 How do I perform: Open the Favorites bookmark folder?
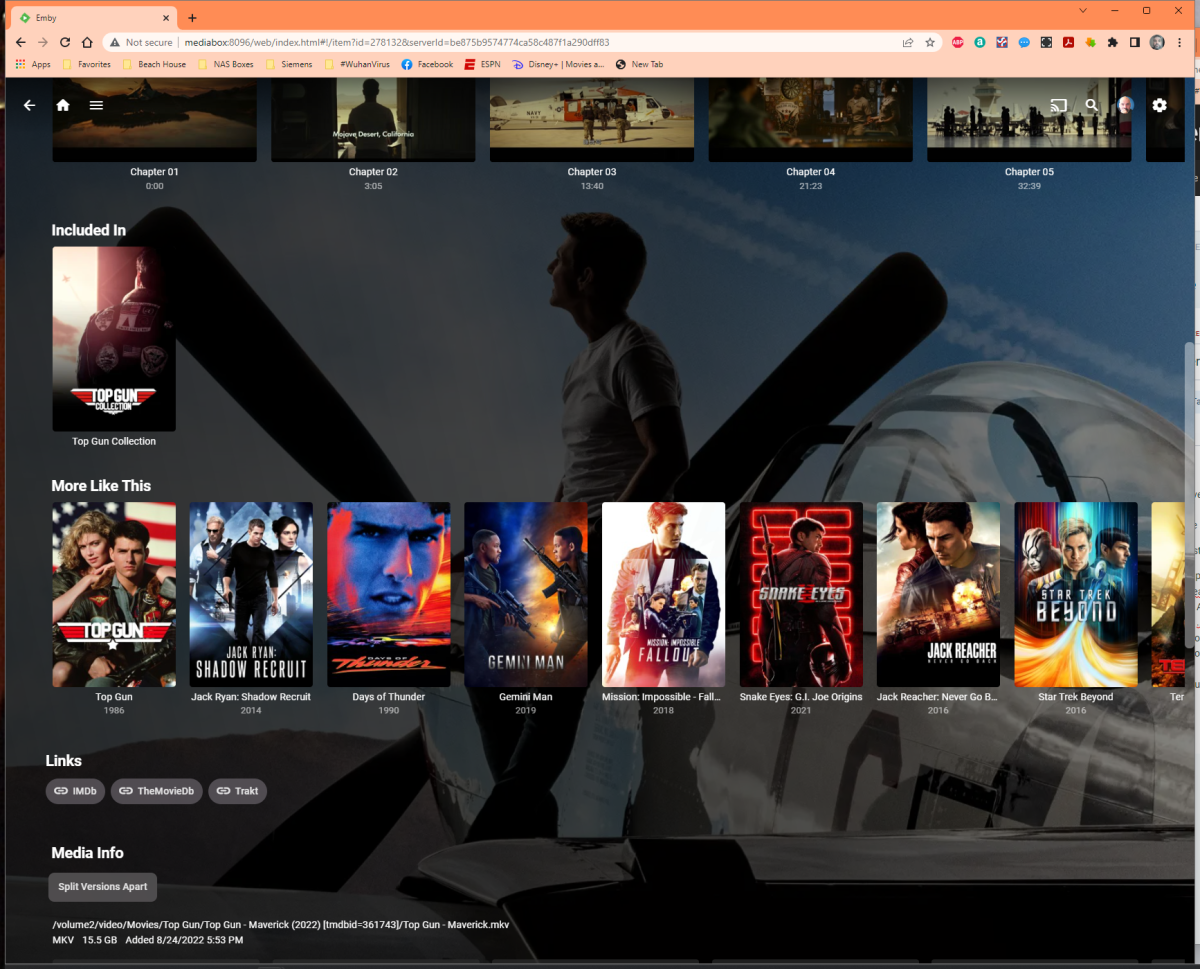[87, 64]
